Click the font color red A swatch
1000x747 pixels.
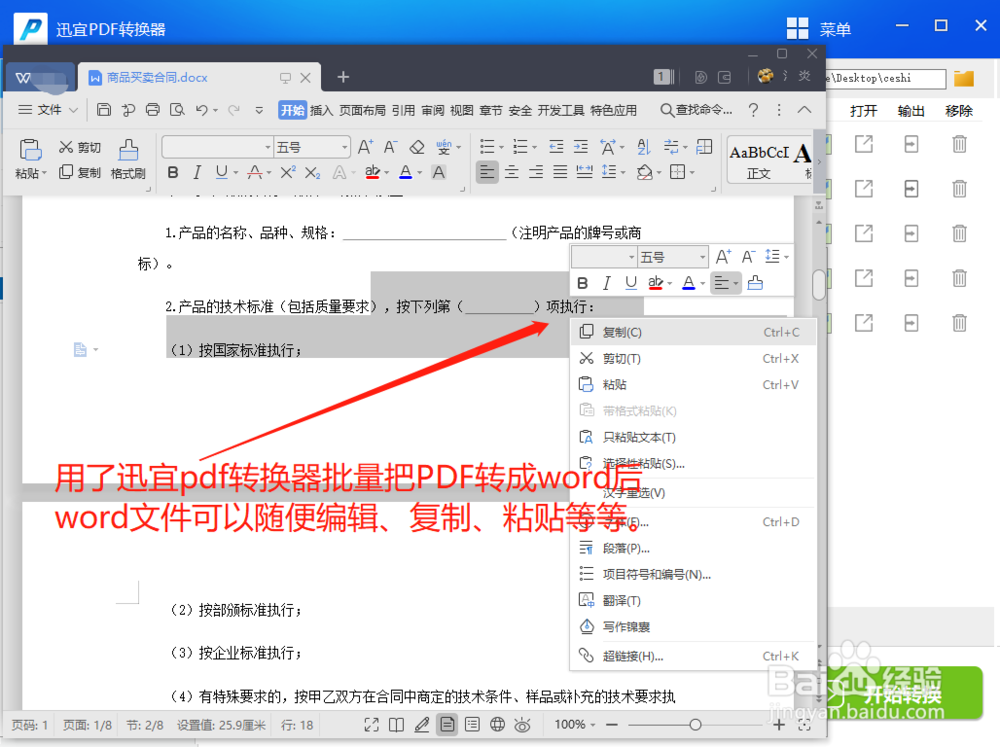coord(405,172)
